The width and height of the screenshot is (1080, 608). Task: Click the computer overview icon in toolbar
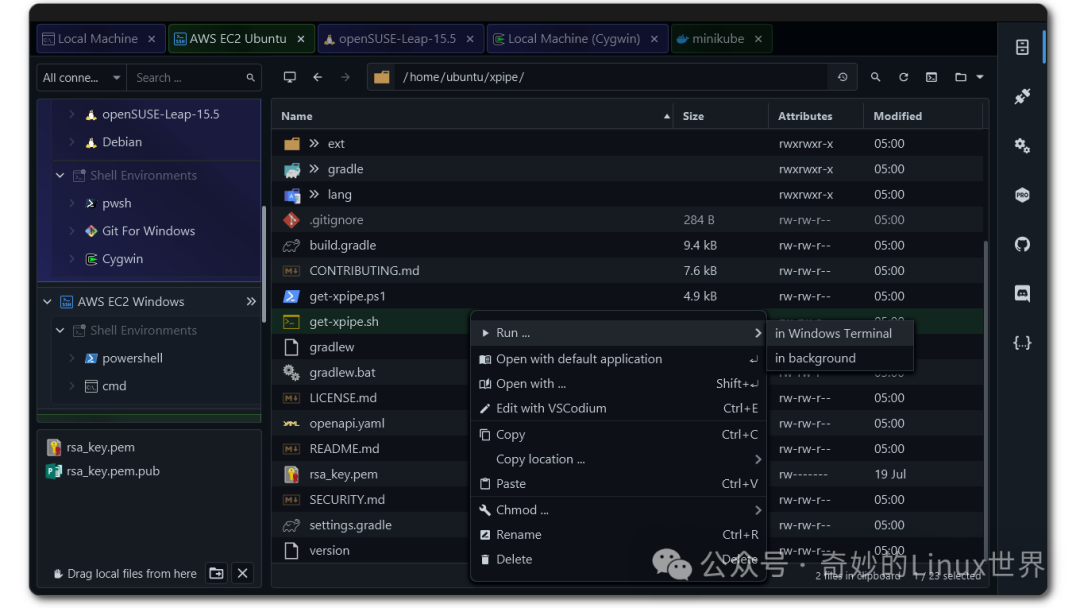point(290,77)
